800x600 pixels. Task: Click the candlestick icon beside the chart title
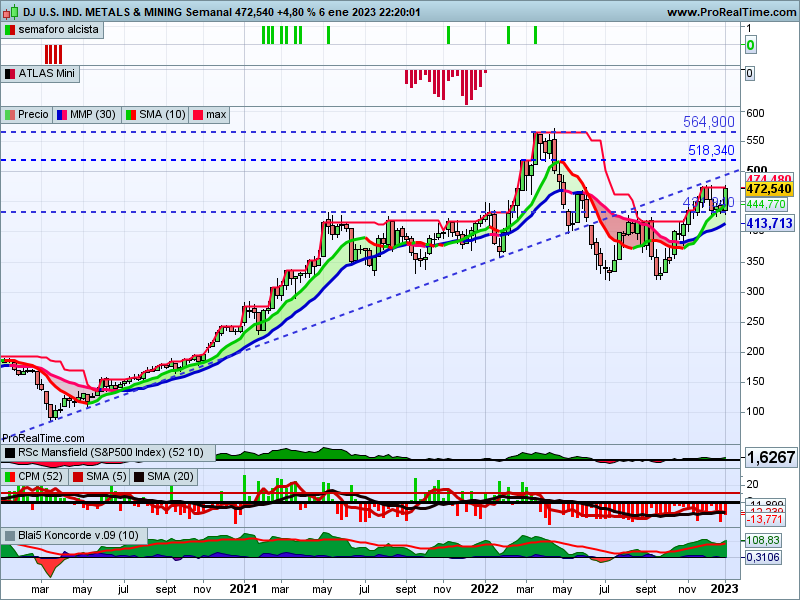click(10, 11)
